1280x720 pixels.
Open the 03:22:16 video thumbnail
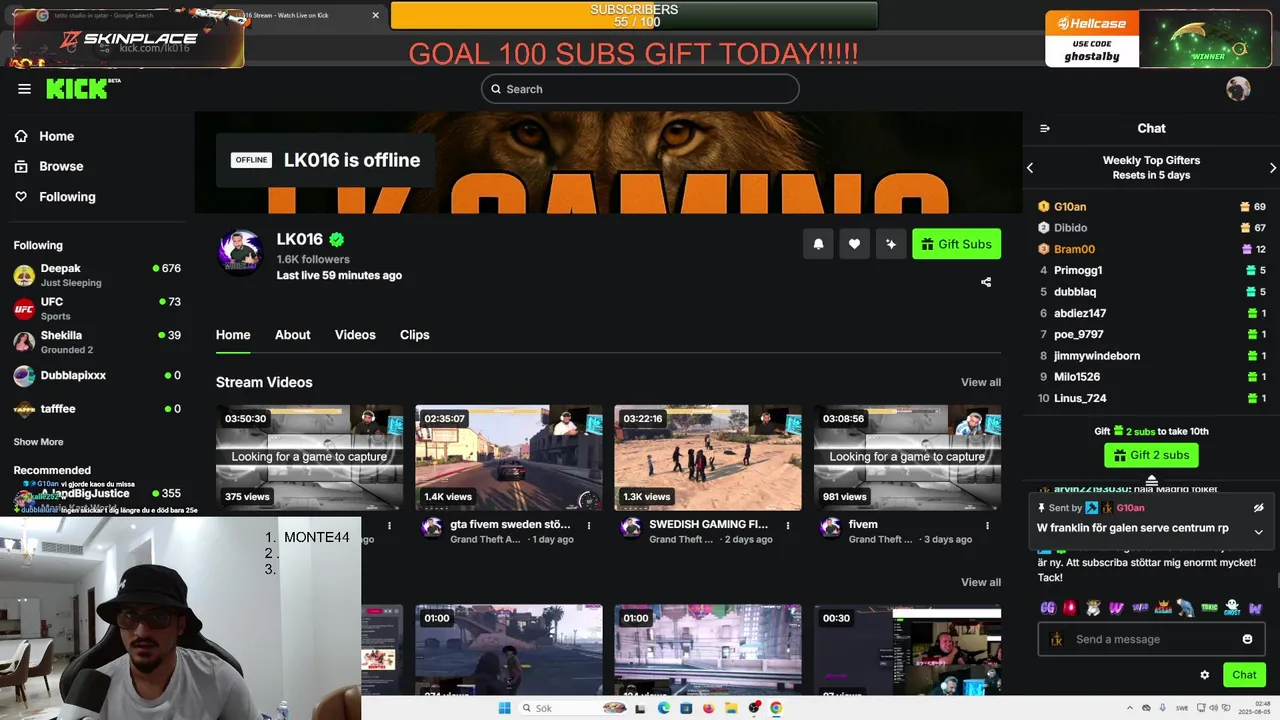(x=707, y=458)
